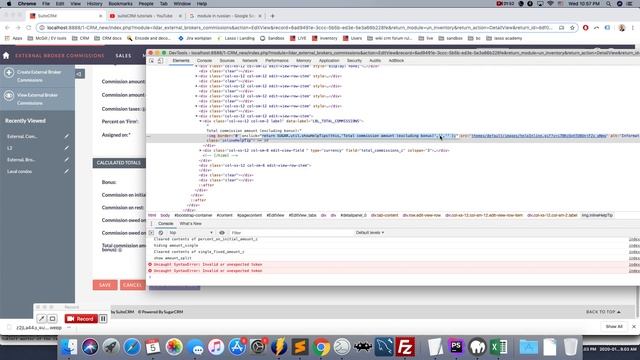This screenshot has height=360, width=640.
Task: Bookmark this page with the star icon
Action: pyautogui.click(x=572, y=28)
